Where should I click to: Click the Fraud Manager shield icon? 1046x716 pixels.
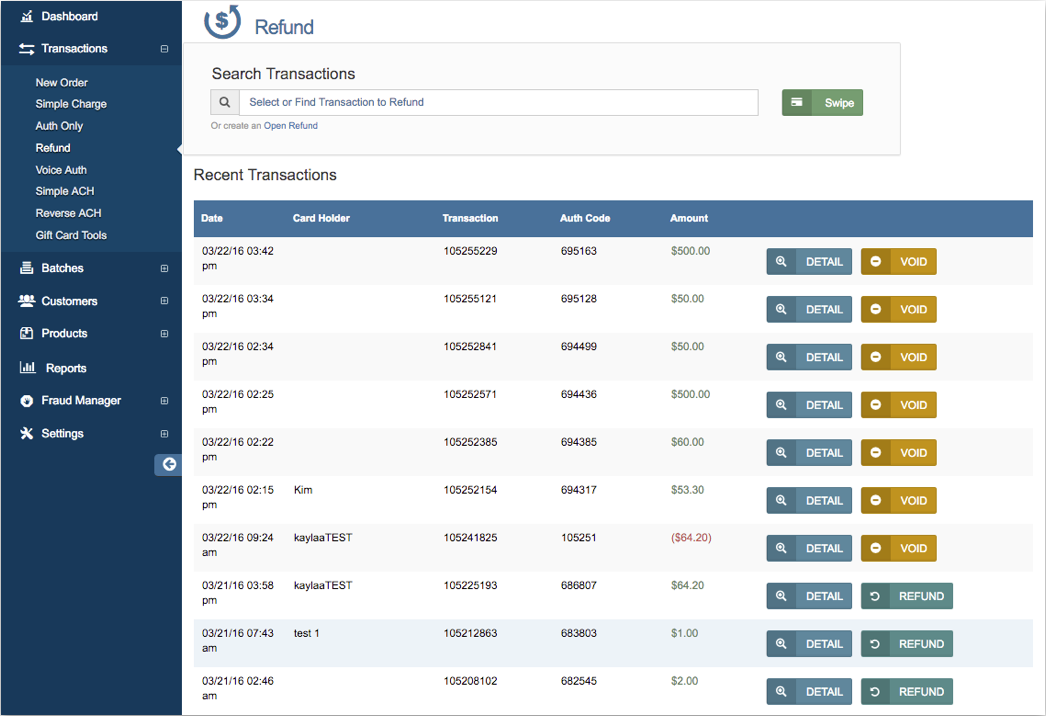pos(27,401)
